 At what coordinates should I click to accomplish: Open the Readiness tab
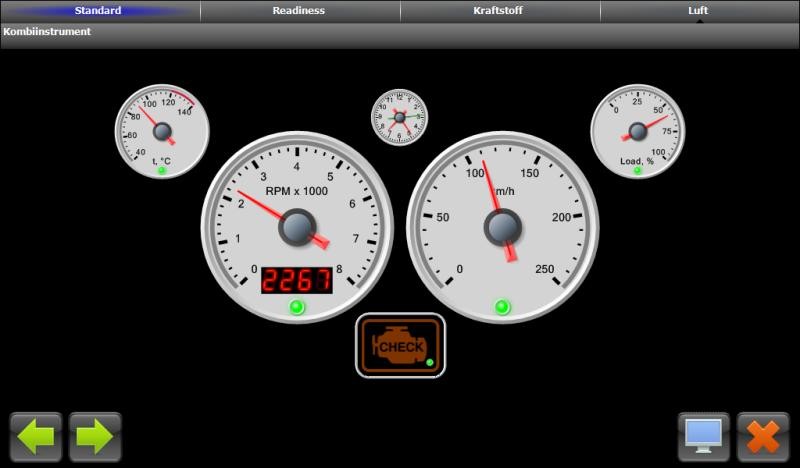pos(299,11)
